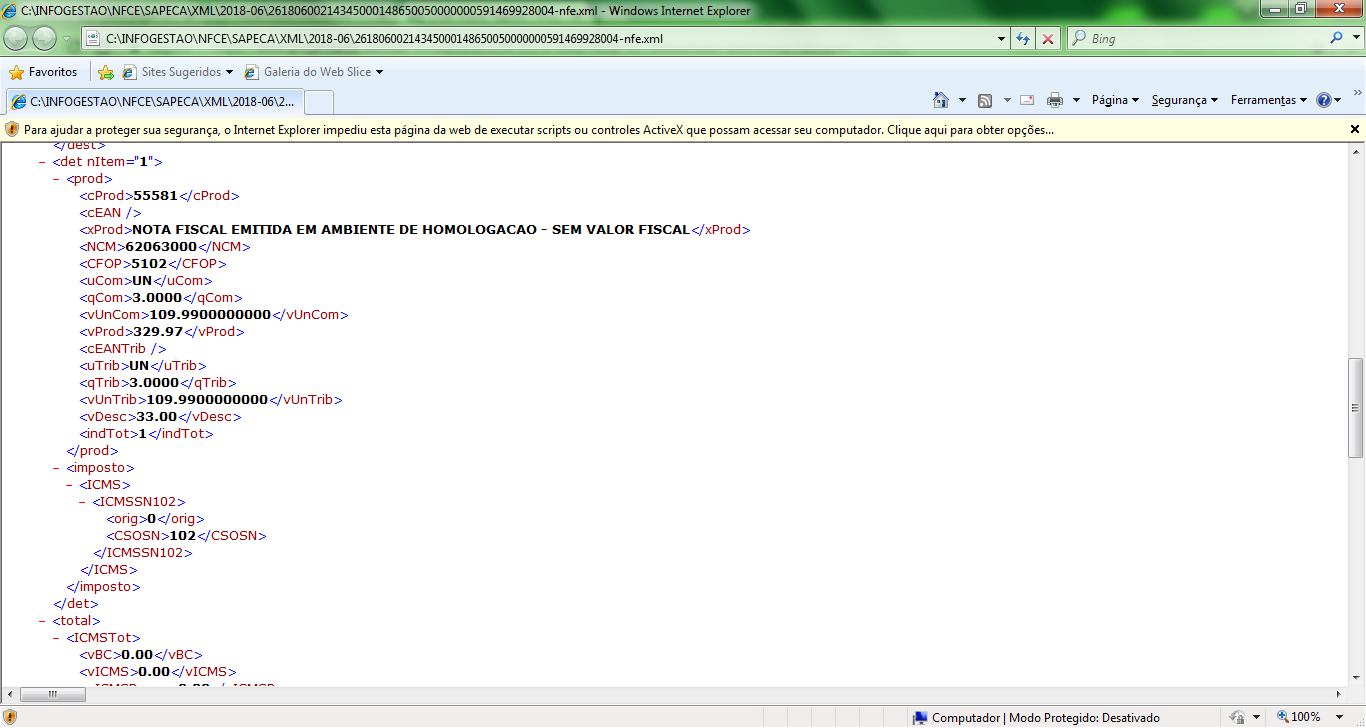Open the Segurança menu
Screen dimensions: 1366x728
tap(1185, 100)
